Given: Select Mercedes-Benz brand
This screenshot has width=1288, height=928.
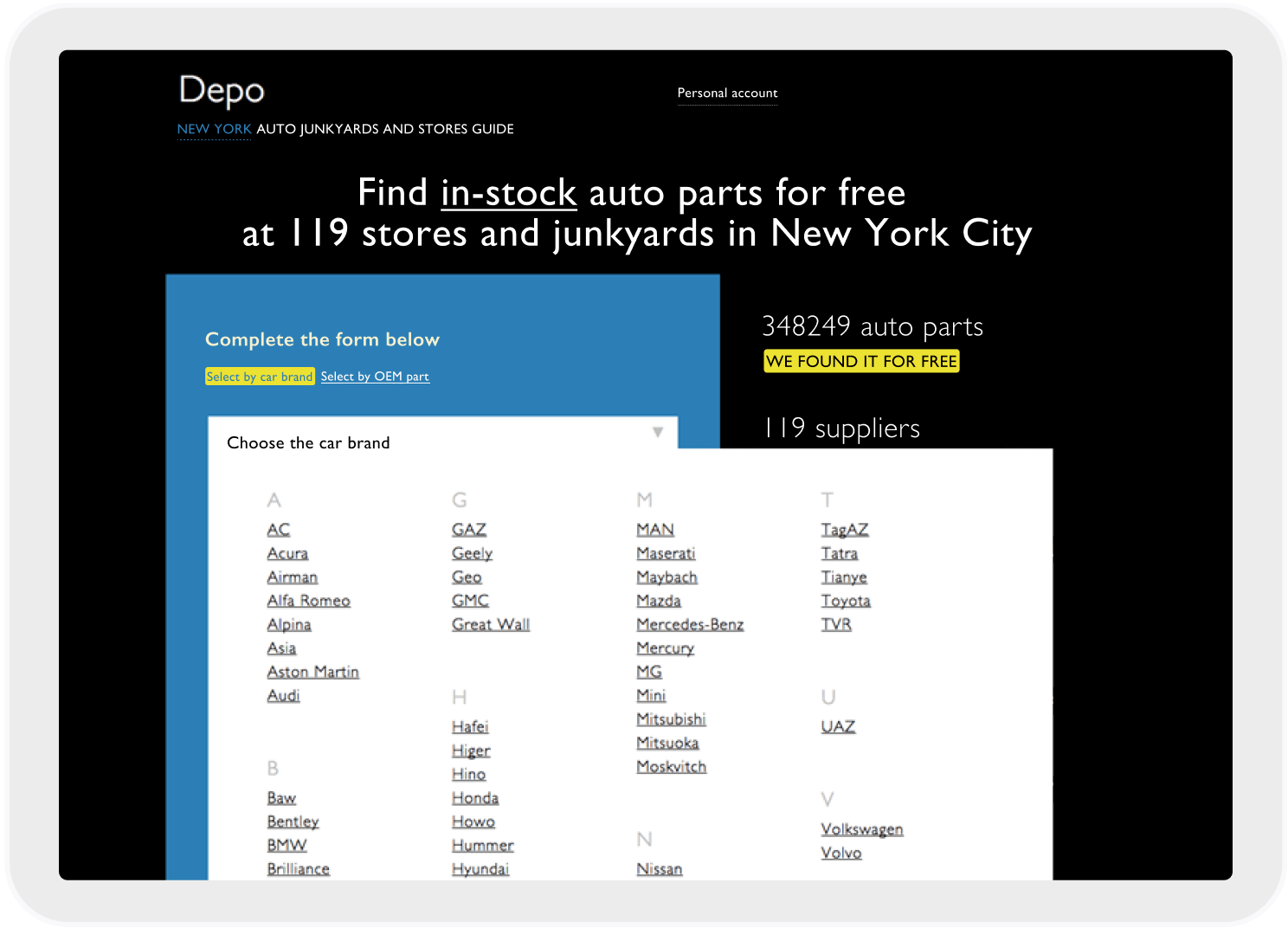Looking at the screenshot, I should coord(690,624).
